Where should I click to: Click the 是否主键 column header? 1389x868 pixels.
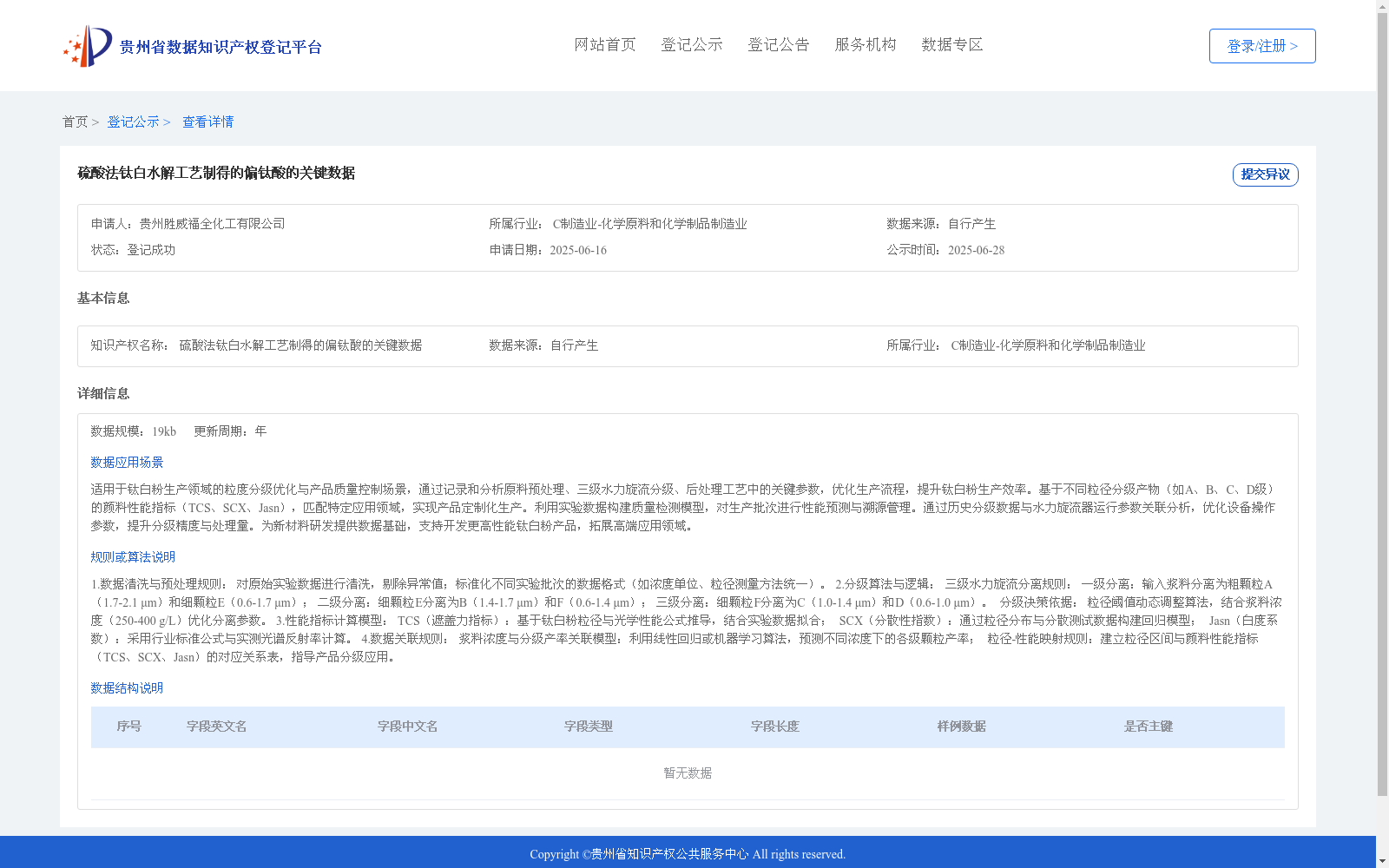(1149, 727)
